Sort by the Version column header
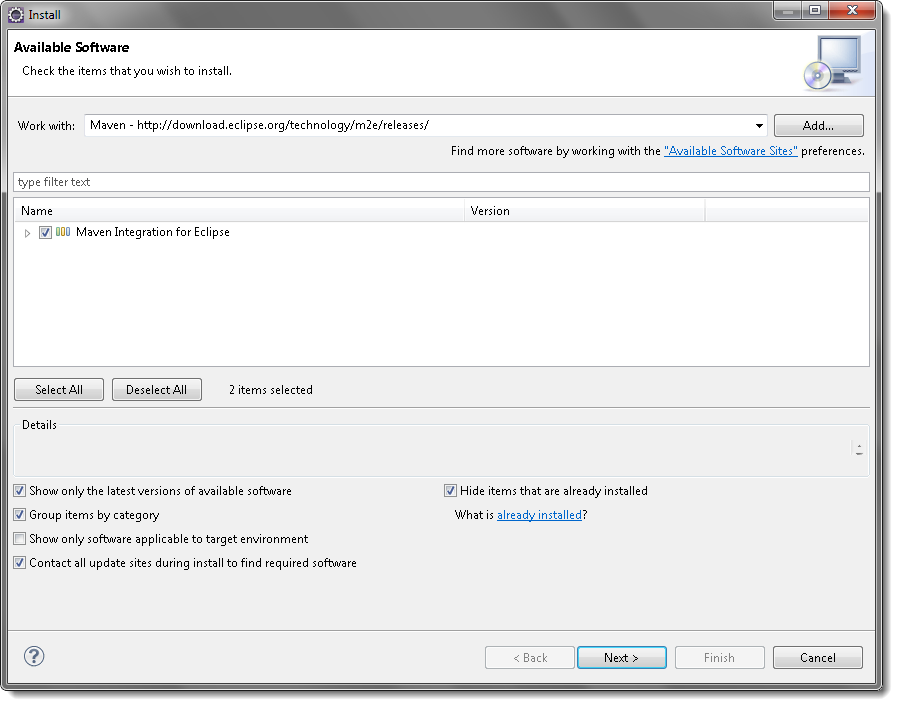This screenshot has width=898, height=706. (585, 211)
